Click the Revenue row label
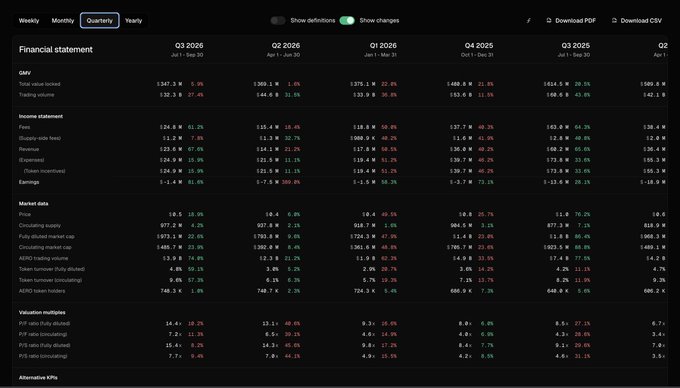 tap(29, 149)
